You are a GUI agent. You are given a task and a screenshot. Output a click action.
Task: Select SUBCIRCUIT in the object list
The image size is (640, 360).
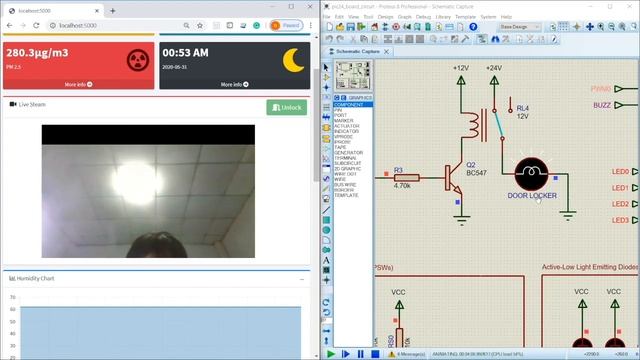click(x=348, y=163)
